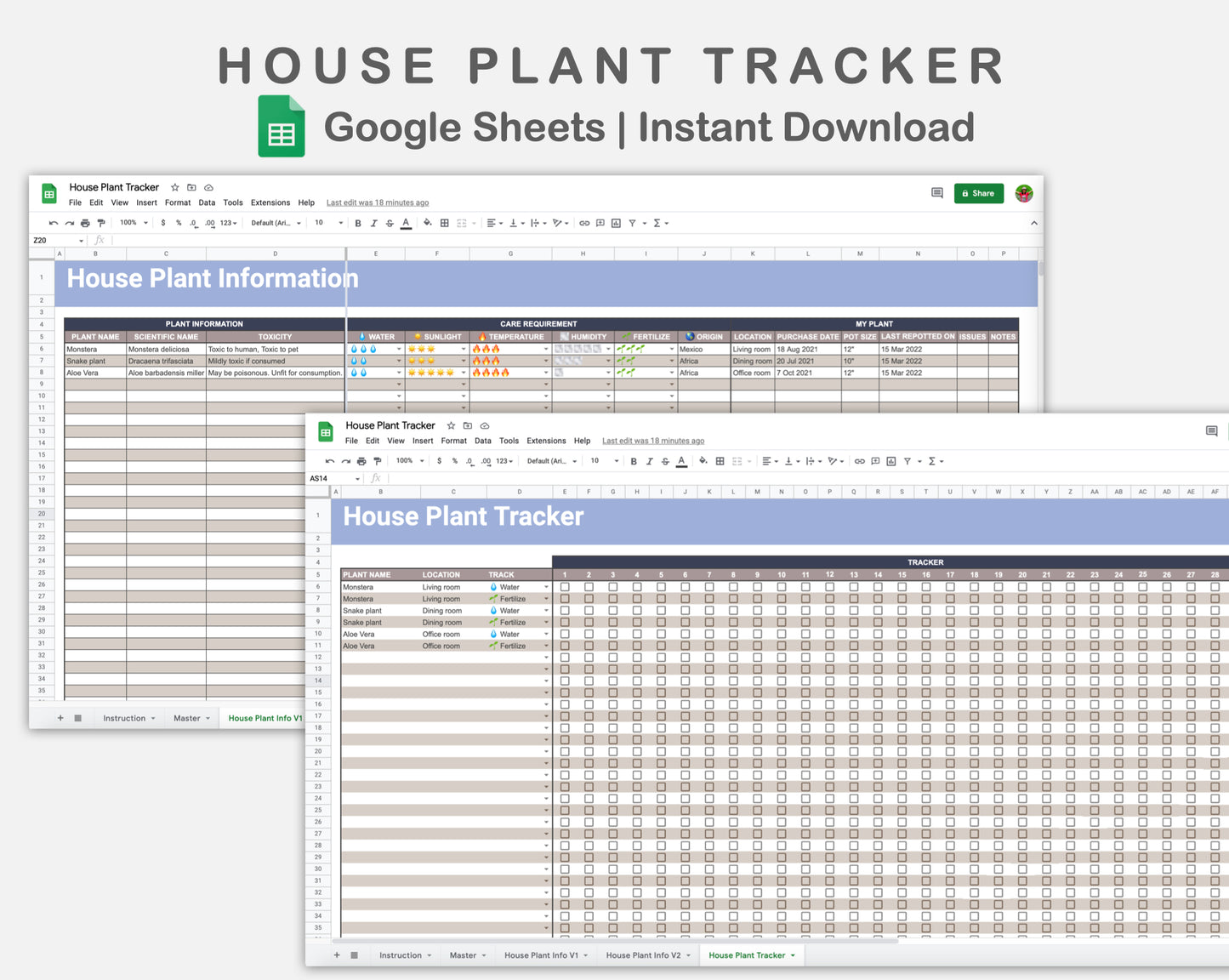Open the zoom level dropdown at 100%
This screenshot has height=980, width=1229.
tap(408, 460)
